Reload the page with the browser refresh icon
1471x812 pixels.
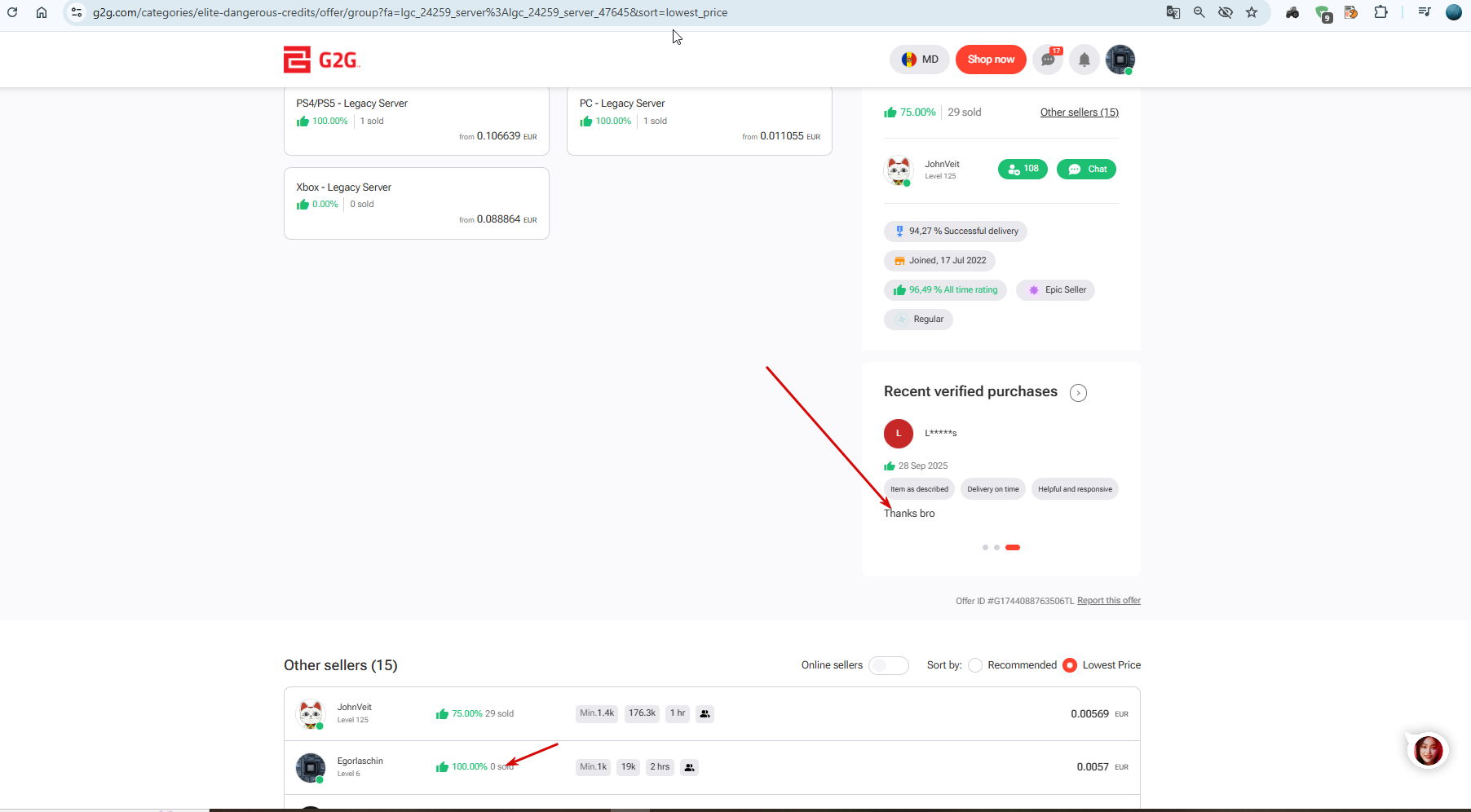point(12,12)
